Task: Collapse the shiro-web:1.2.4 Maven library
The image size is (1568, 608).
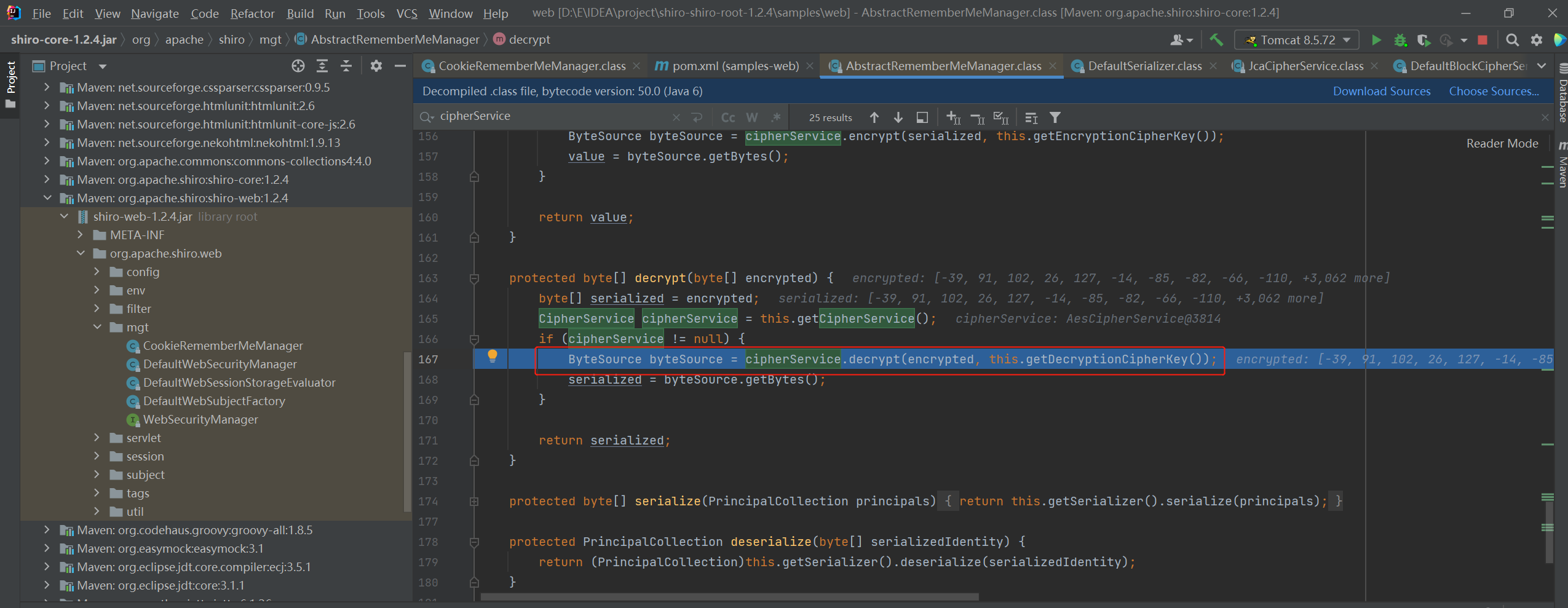Action: [x=47, y=198]
